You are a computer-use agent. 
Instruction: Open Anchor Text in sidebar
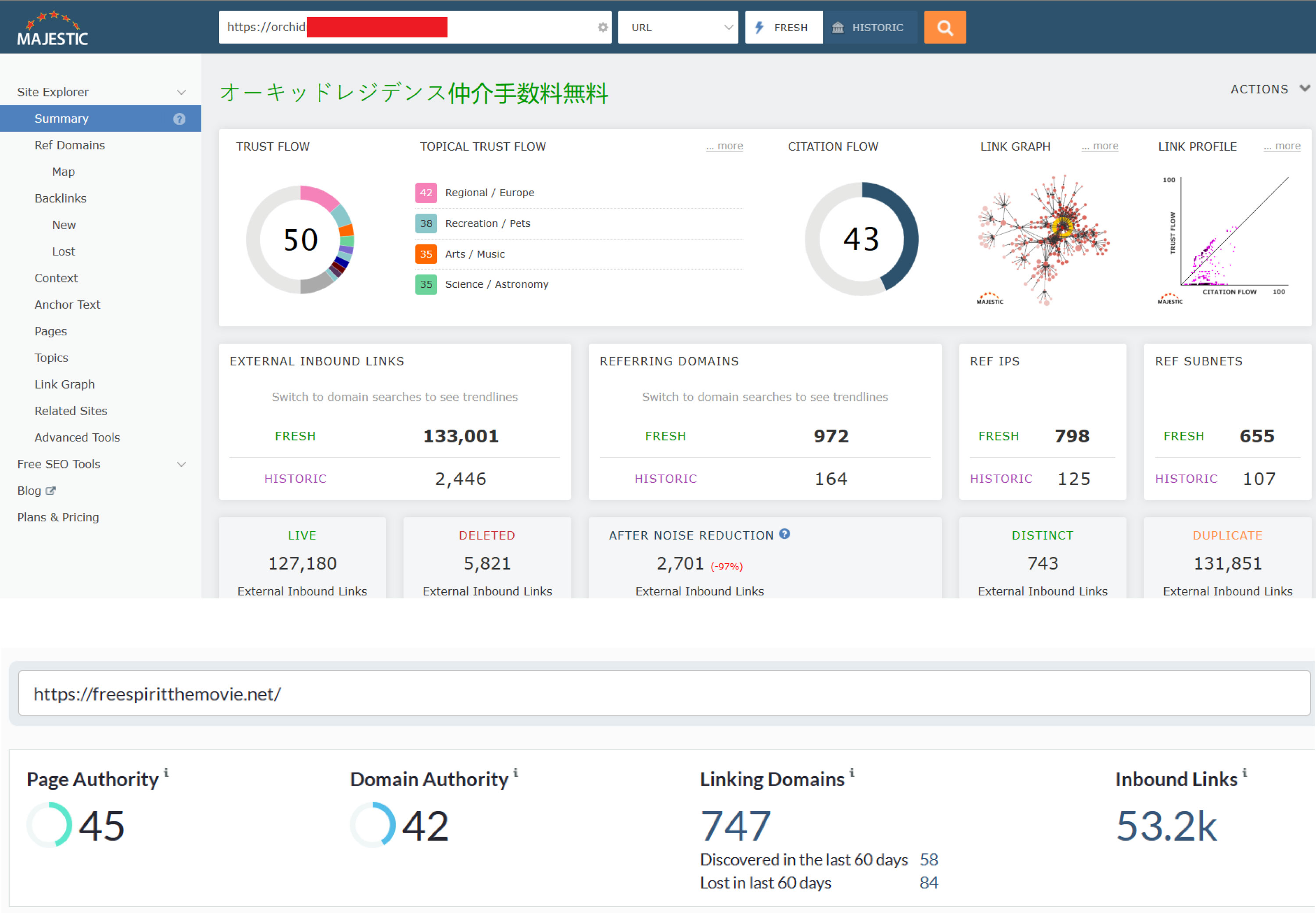68,304
